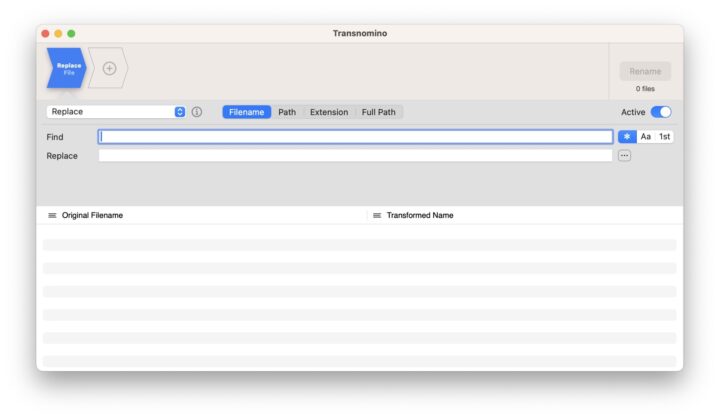Select the Path scope tab
Viewport: 720px width, 419px height.
tap(287, 112)
